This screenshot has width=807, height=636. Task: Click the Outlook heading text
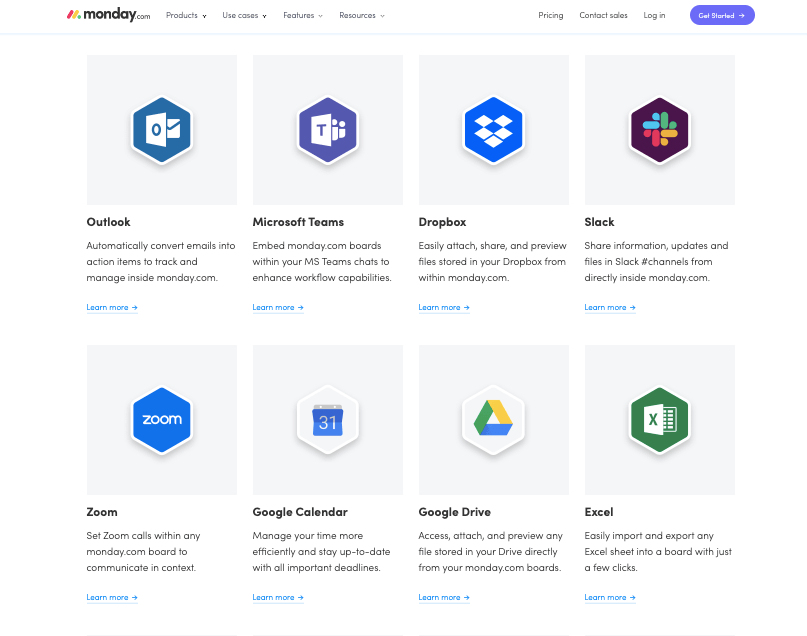[108, 222]
